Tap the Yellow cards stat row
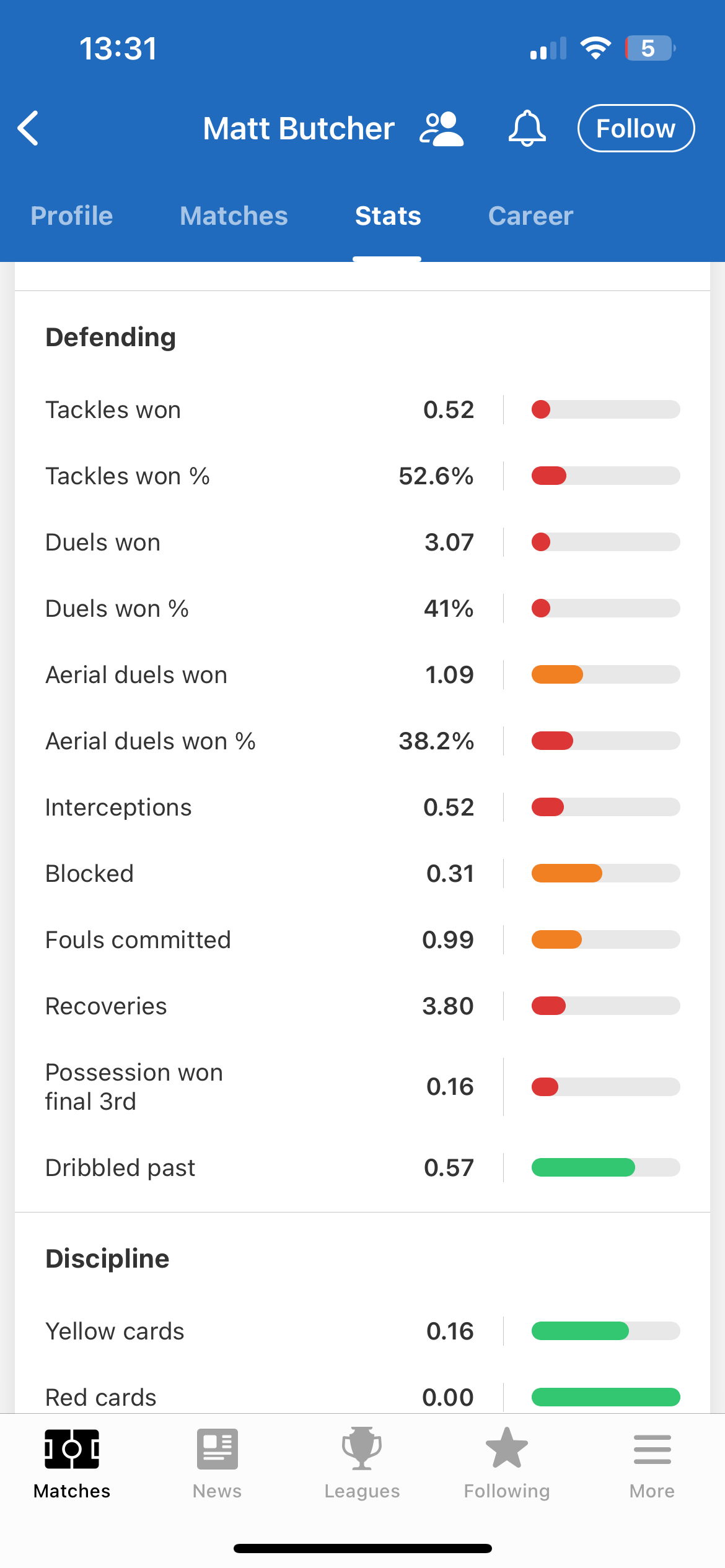Screen dimensions: 725x1568 tap(260, 1331)
